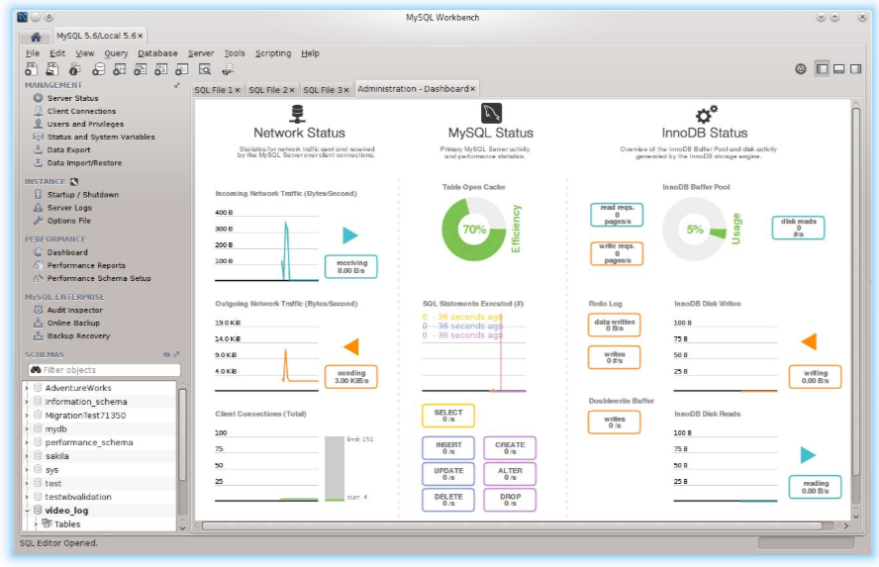Screen dimensions: 879x567
Task: Click the dashboard horizontal scrollbar
Action: click(511, 526)
